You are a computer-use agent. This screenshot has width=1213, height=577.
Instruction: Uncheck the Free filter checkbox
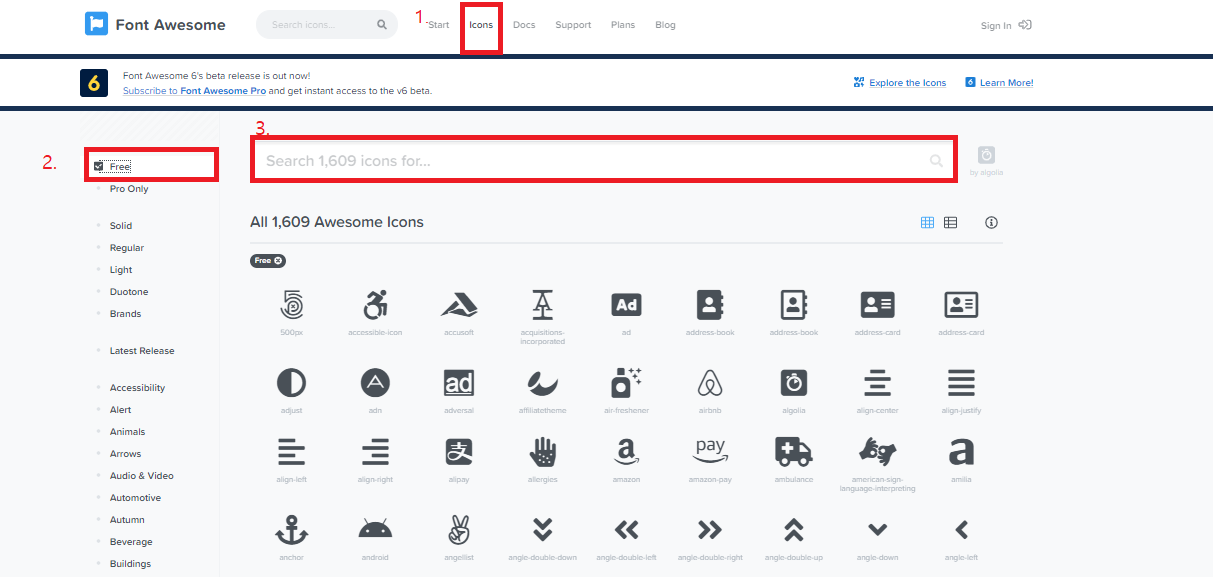pos(99,166)
